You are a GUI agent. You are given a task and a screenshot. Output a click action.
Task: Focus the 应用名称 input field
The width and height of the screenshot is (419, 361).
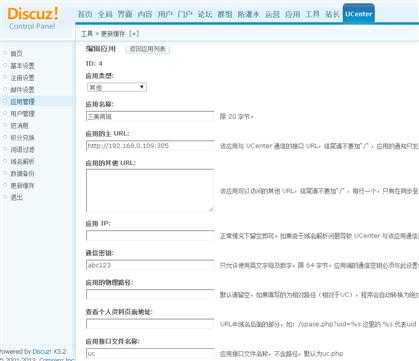[150, 116]
